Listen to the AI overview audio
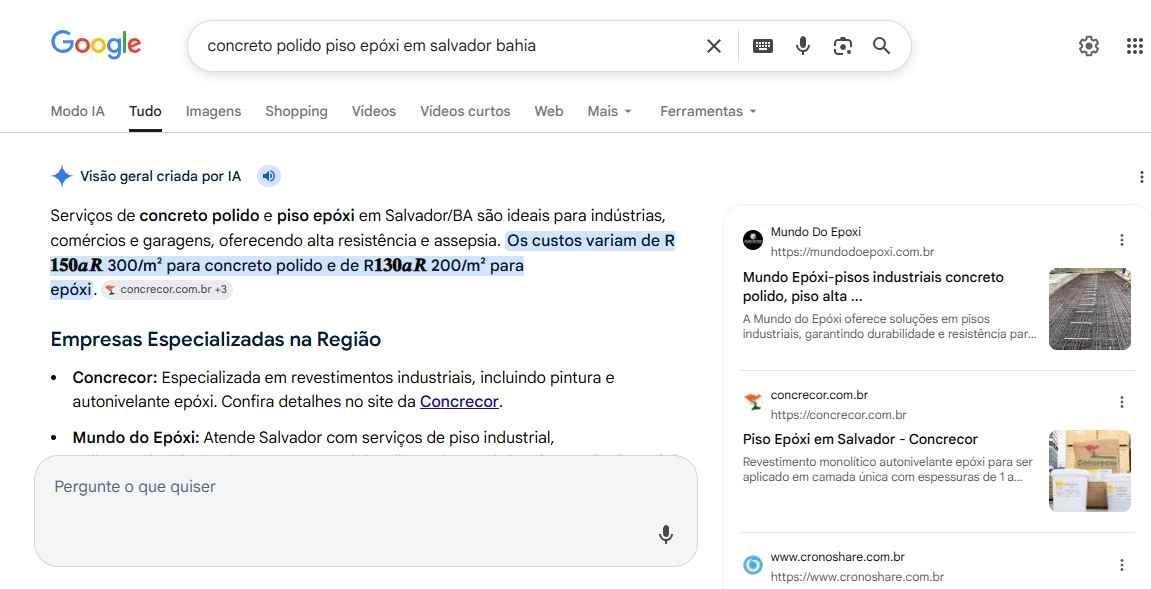 tap(269, 176)
